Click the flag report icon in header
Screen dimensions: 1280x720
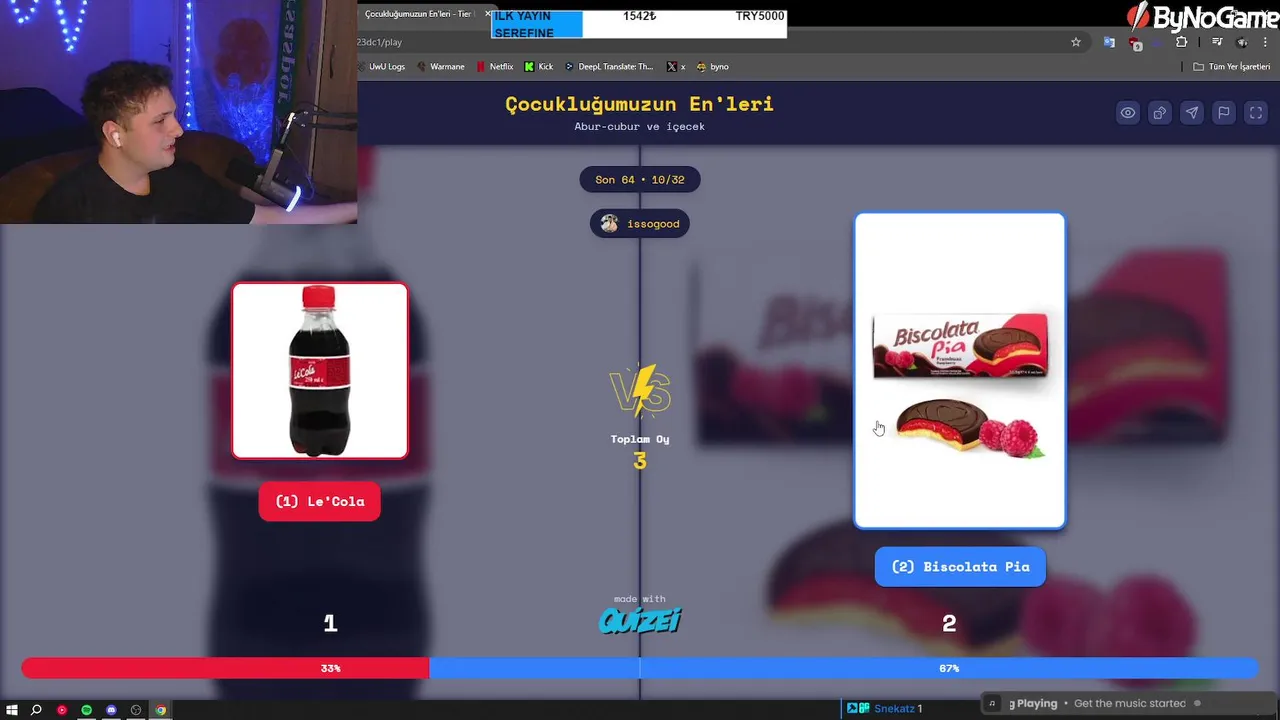coord(1224,113)
